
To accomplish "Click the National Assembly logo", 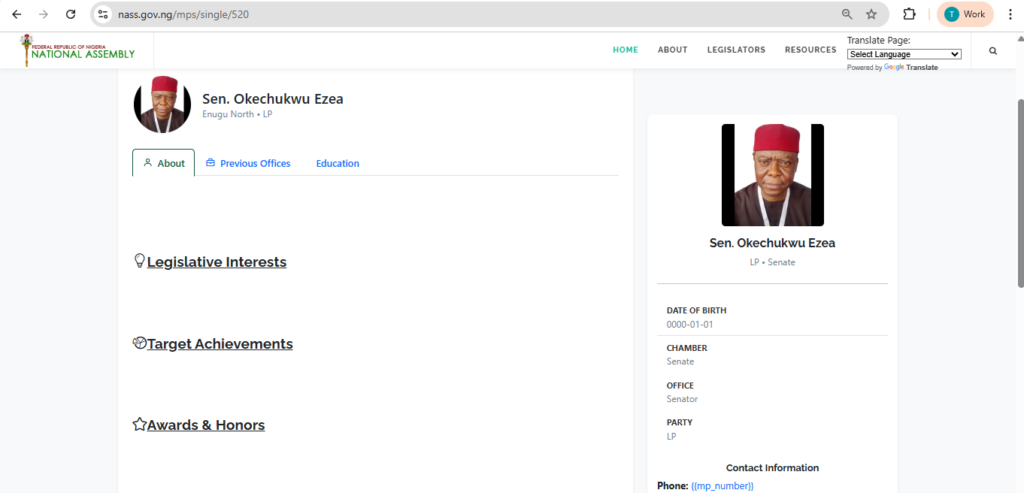I will 78,50.
